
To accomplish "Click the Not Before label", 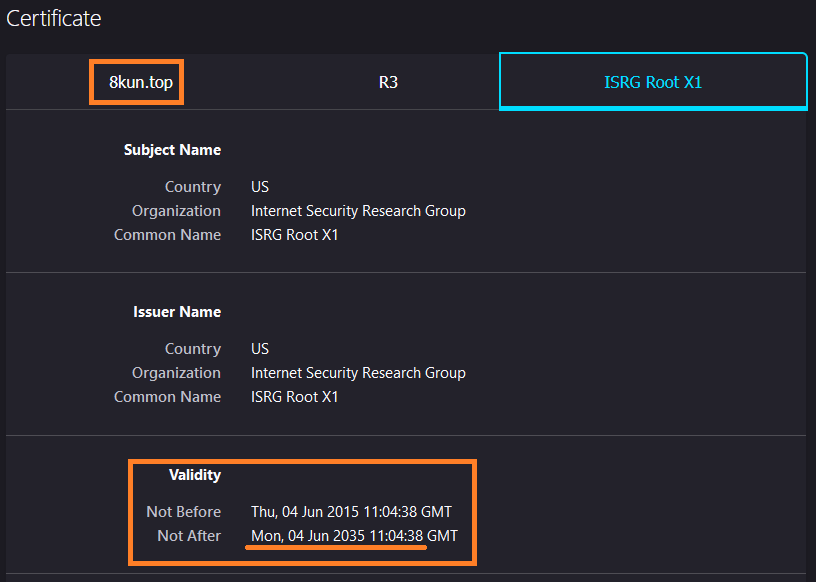I will tap(184, 512).
